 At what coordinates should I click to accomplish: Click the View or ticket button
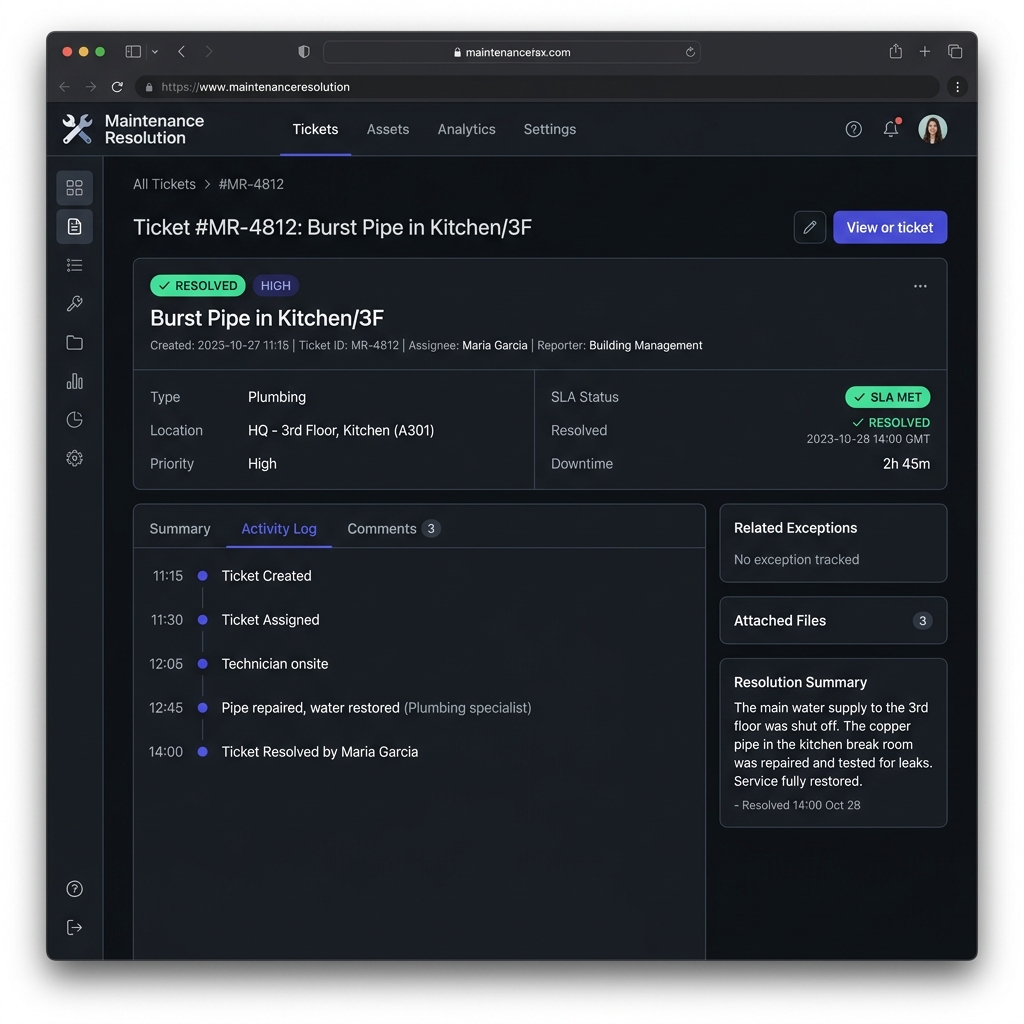click(890, 227)
